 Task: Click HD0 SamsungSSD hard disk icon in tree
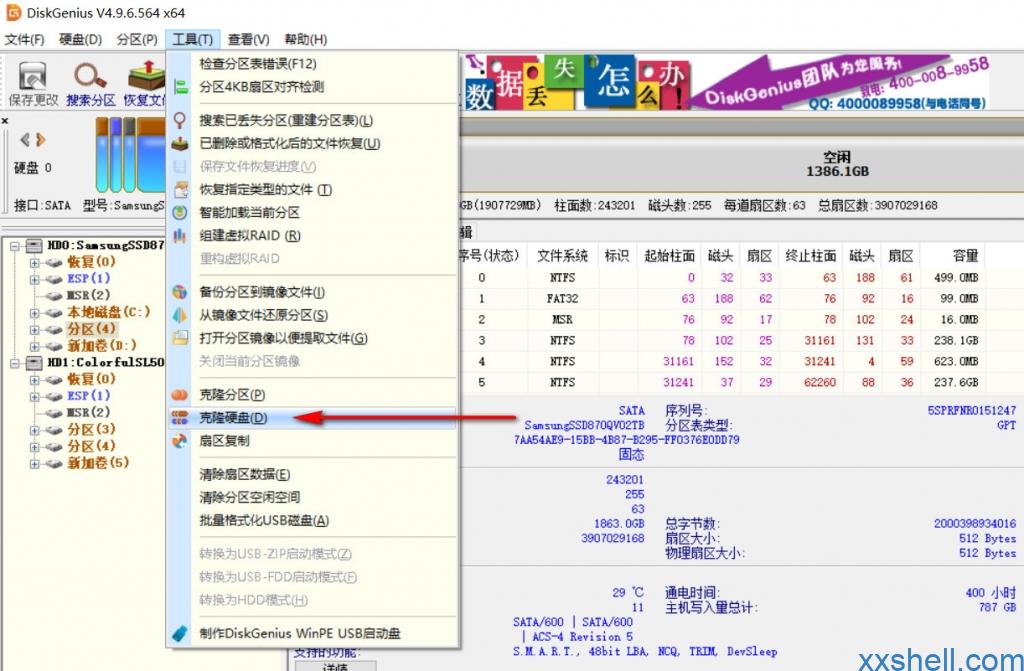[x=33, y=246]
